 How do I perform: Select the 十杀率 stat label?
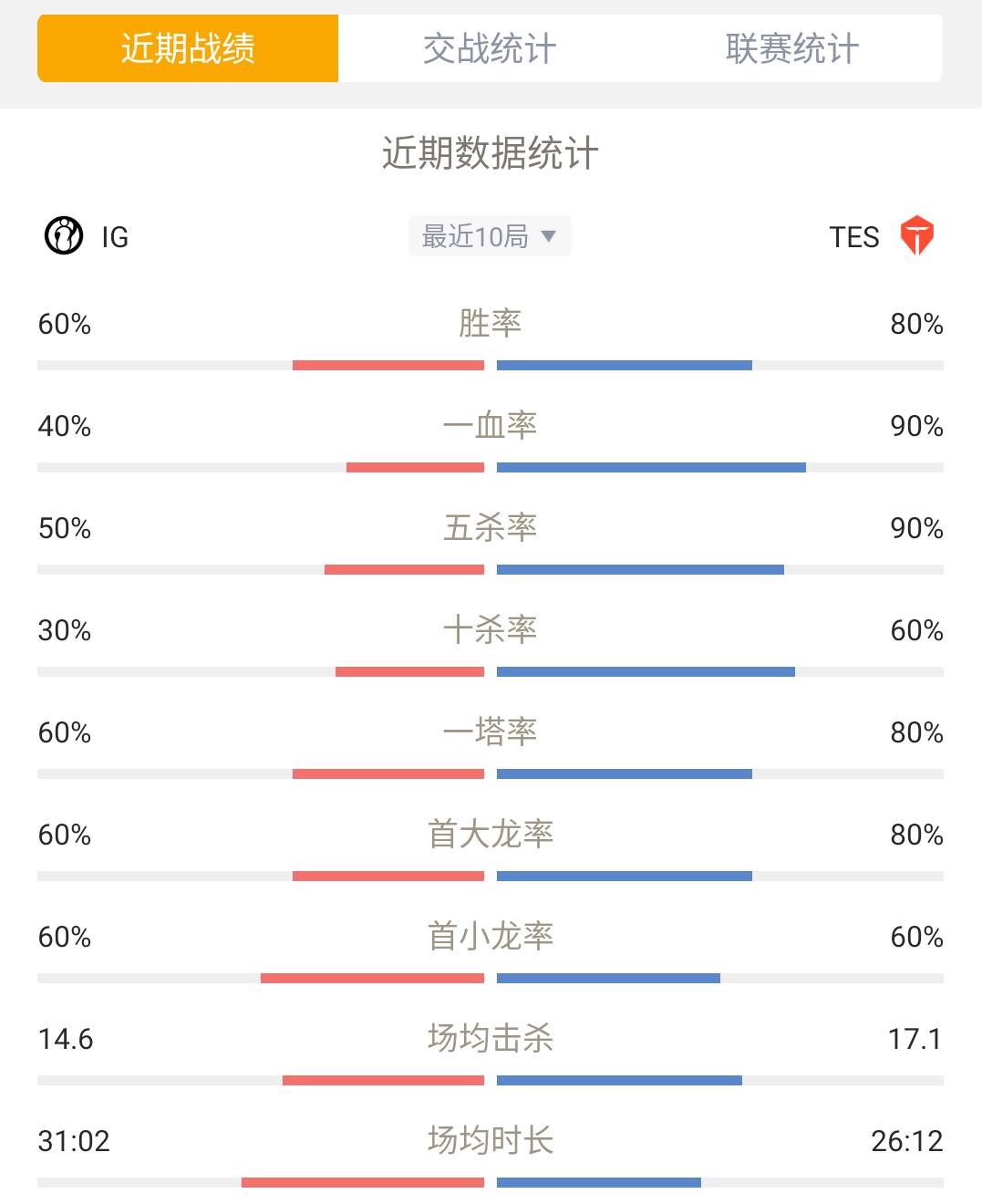(x=491, y=629)
